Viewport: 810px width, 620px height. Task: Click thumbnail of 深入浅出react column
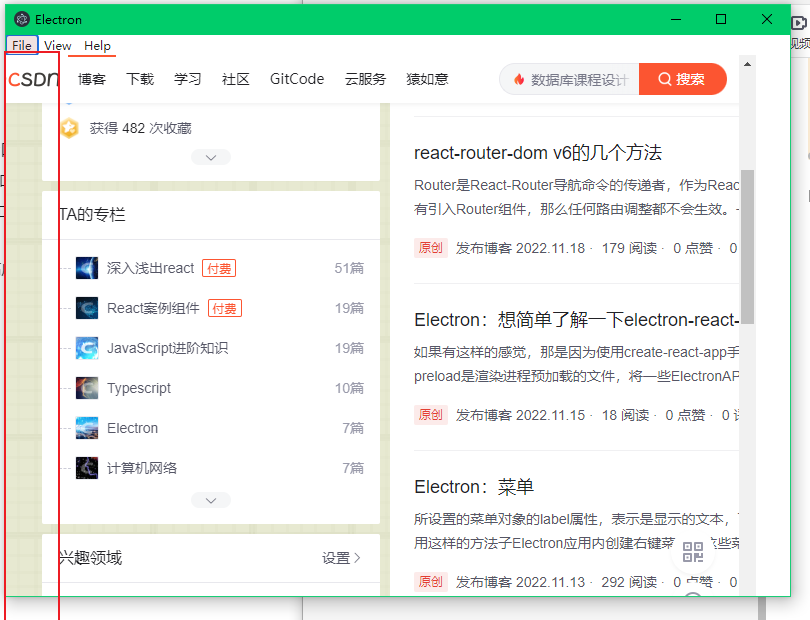click(x=87, y=268)
